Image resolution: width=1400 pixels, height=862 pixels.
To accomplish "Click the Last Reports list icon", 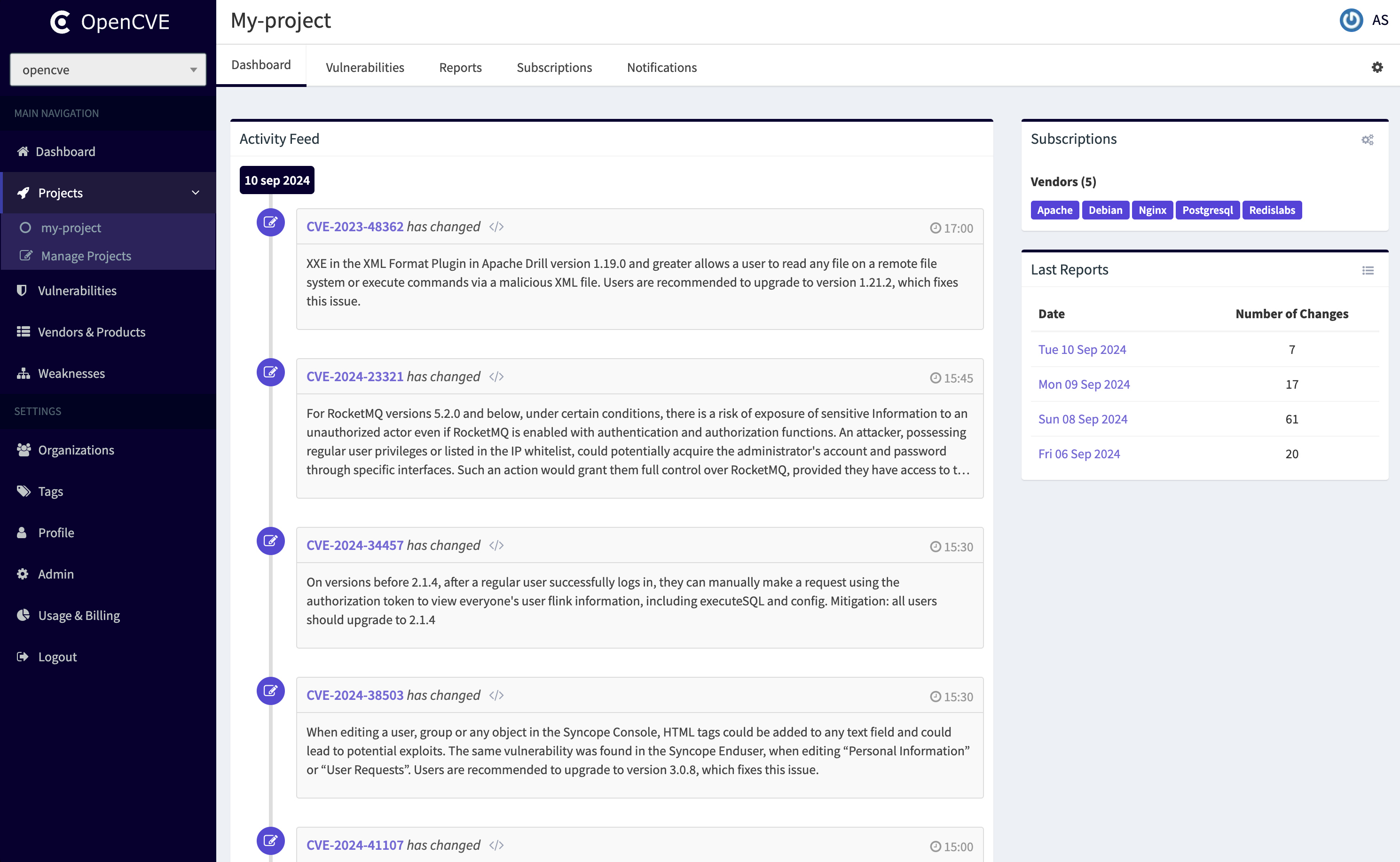I will (1368, 270).
